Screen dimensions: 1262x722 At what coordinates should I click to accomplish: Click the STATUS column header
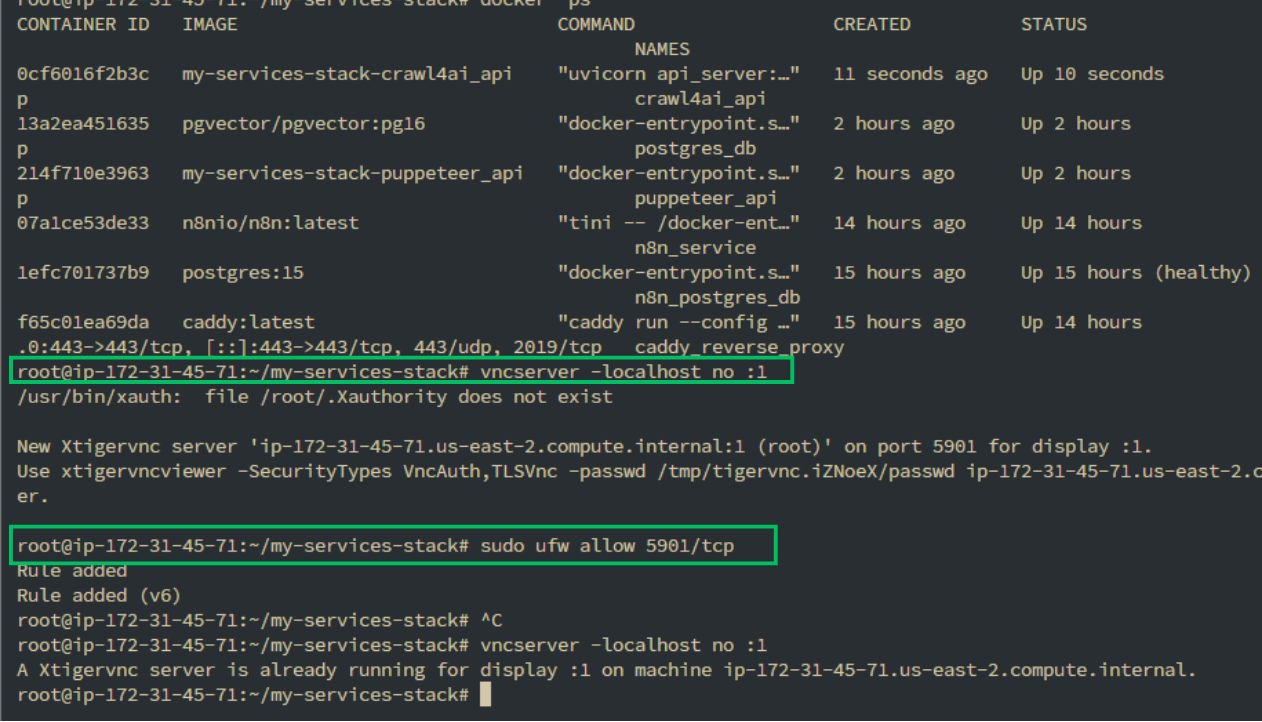pyautogui.click(x=1053, y=24)
